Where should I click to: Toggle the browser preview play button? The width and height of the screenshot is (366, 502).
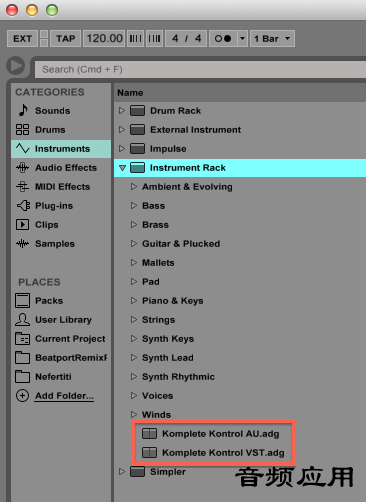coord(15,65)
